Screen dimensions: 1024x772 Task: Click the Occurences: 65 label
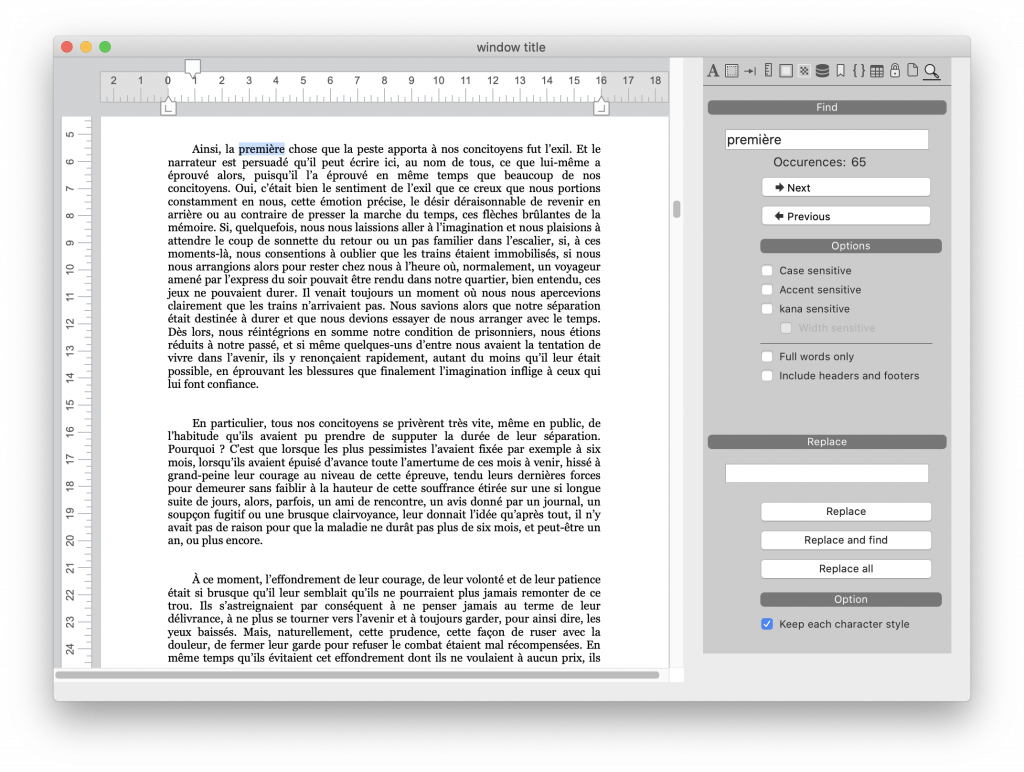coord(820,162)
